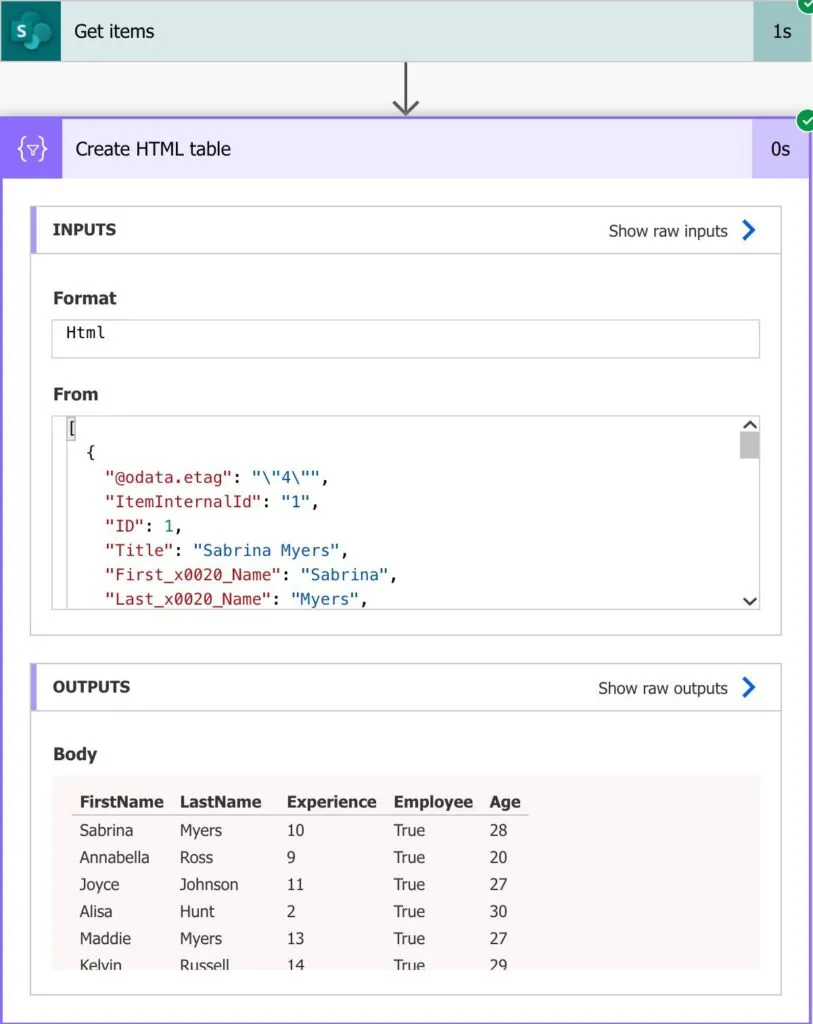Image resolution: width=813 pixels, height=1024 pixels.
Task: Click the blue chevron beside Show raw inputs
Action: coord(749,231)
